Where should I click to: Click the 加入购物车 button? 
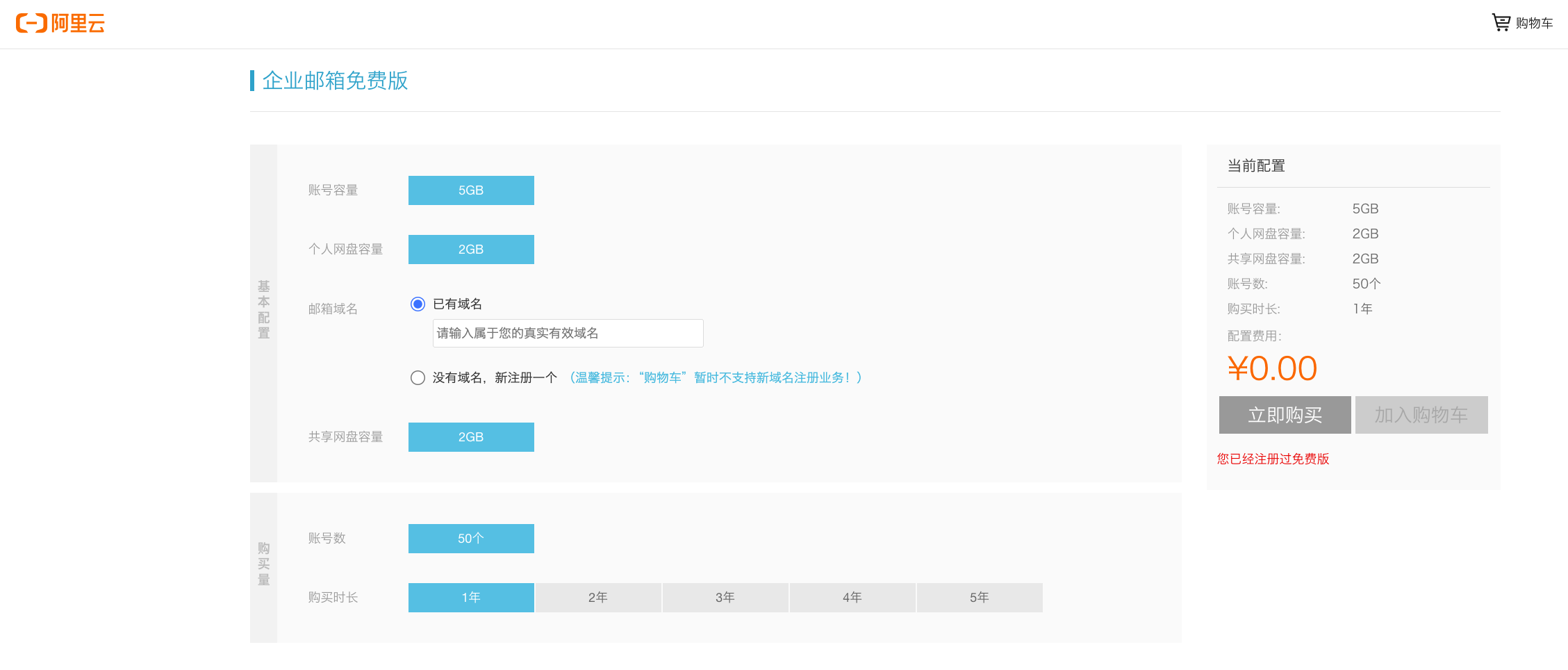1421,414
